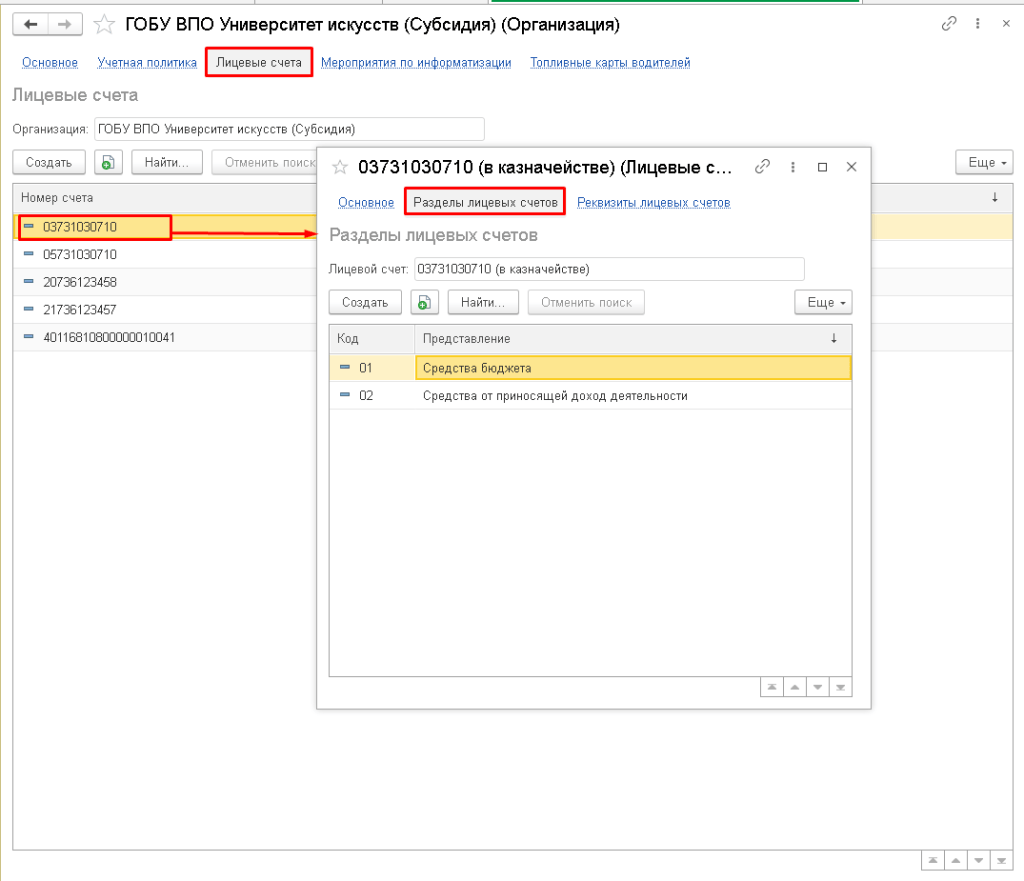Click the back navigation arrow

pos(30,24)
